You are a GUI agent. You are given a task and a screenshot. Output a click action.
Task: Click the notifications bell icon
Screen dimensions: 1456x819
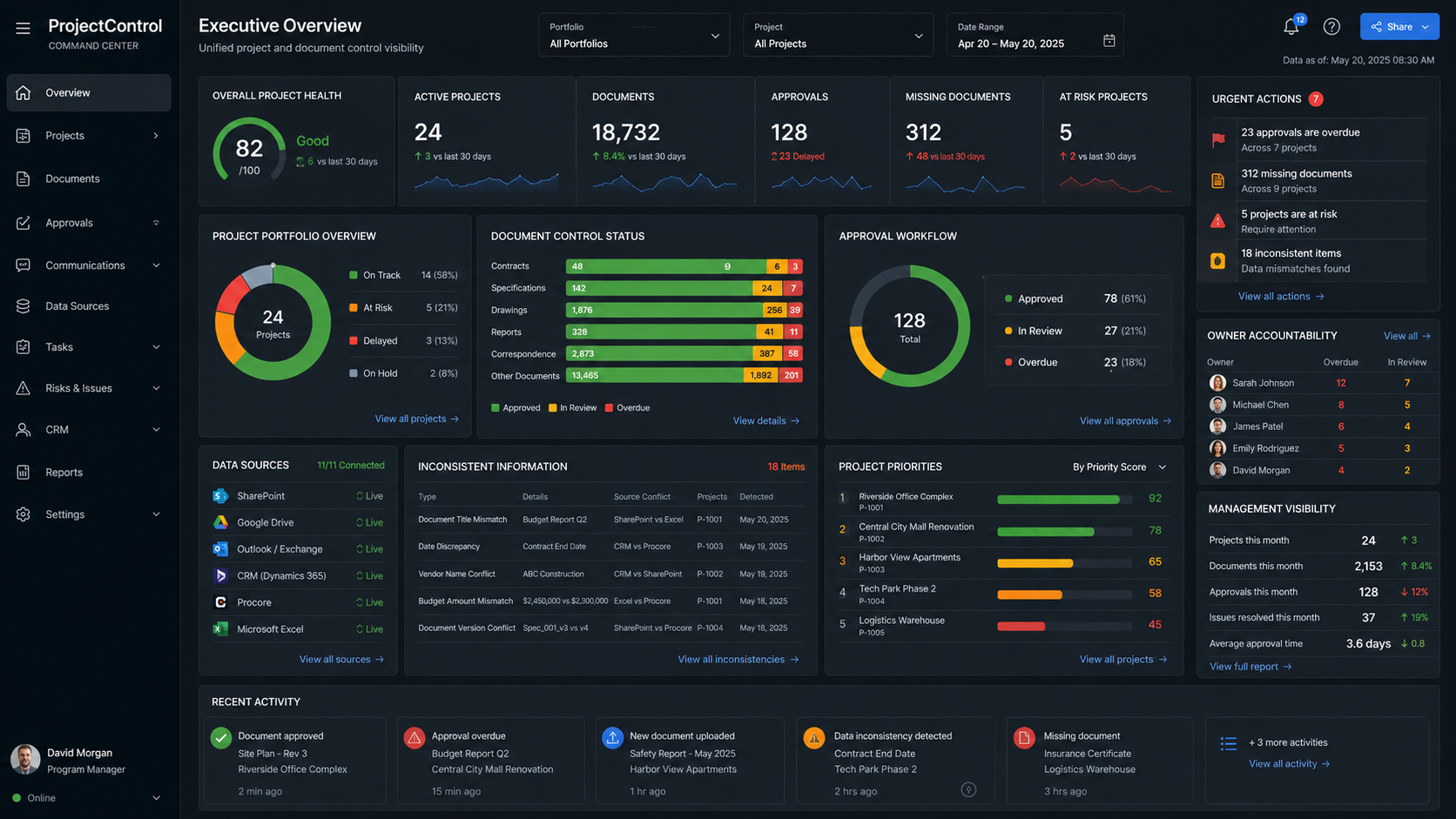click(1291, 27)
